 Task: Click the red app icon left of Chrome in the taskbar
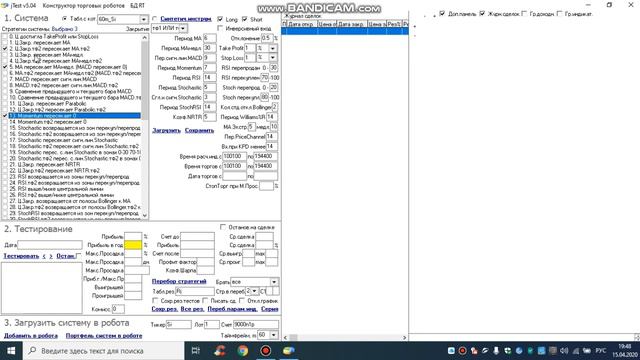[220, 351]
